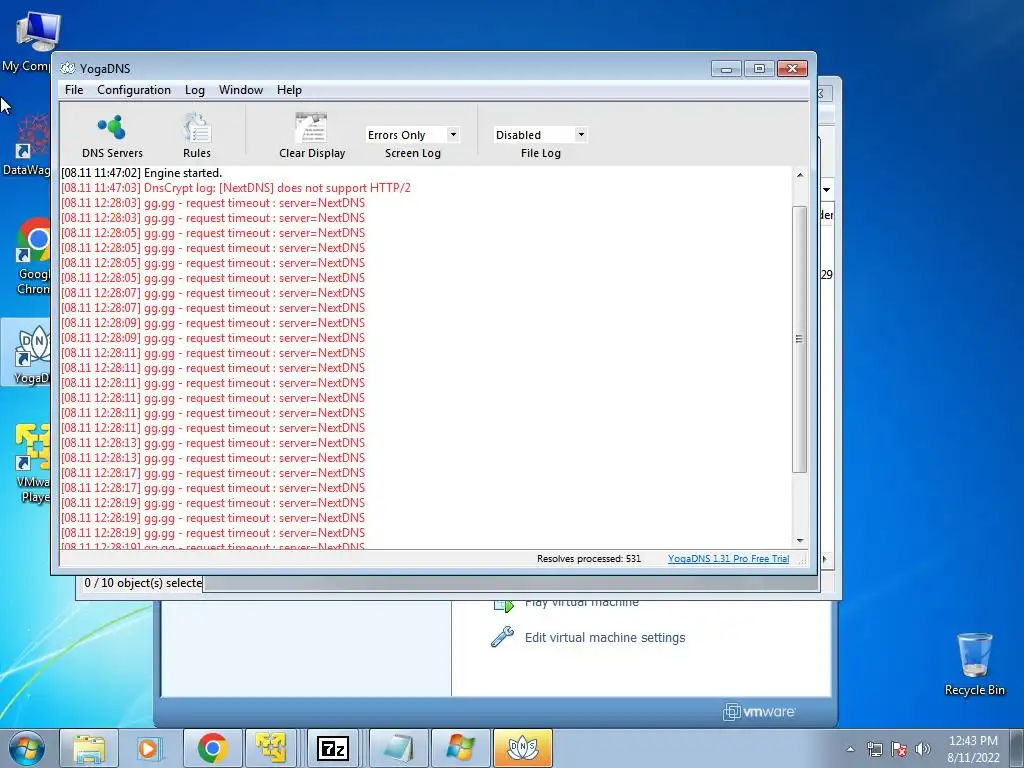Viewport: 1024px width, 768px height.
Task: Open 7-Zip from the taskbar
Action: [x=333, y=748]
